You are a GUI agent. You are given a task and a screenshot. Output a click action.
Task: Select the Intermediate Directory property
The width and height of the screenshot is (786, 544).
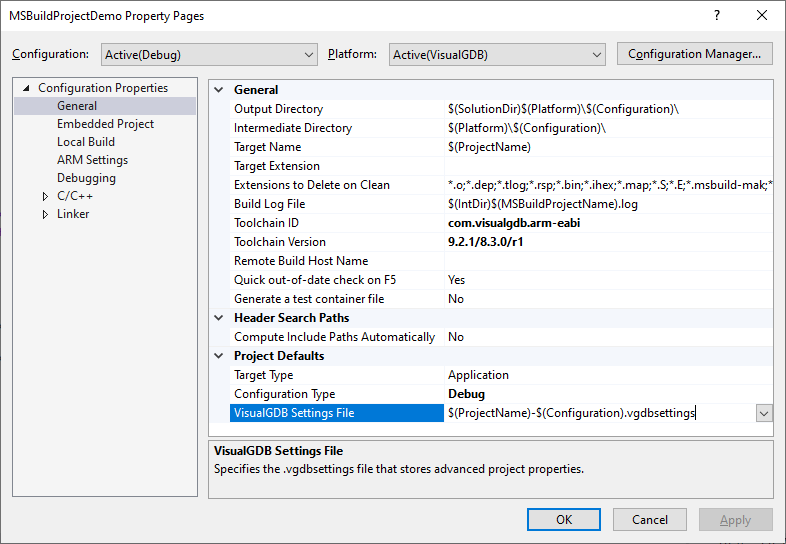(x=337, y=128)
